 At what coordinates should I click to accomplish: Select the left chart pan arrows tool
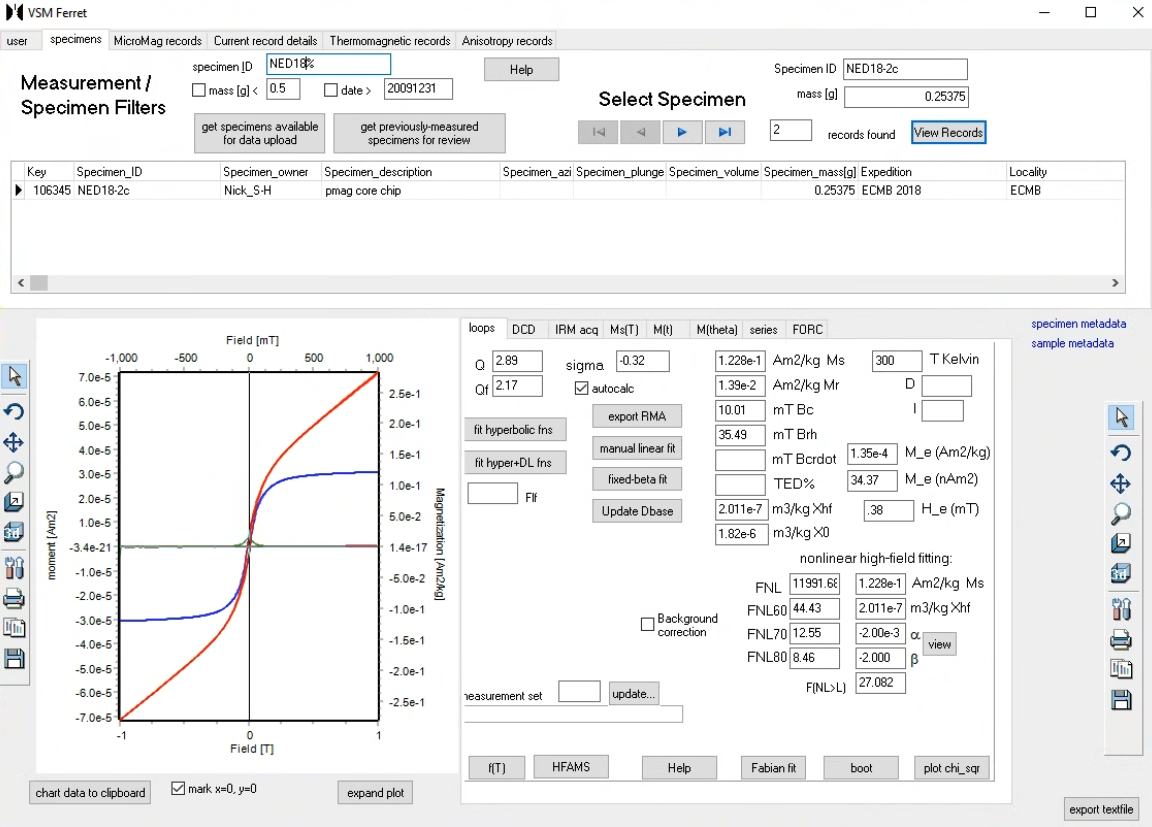(x=14, y=442)
